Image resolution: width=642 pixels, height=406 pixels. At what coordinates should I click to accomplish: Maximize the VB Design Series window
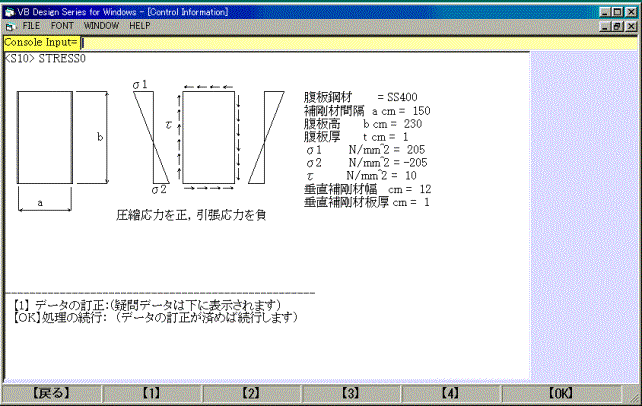[617, 12]
